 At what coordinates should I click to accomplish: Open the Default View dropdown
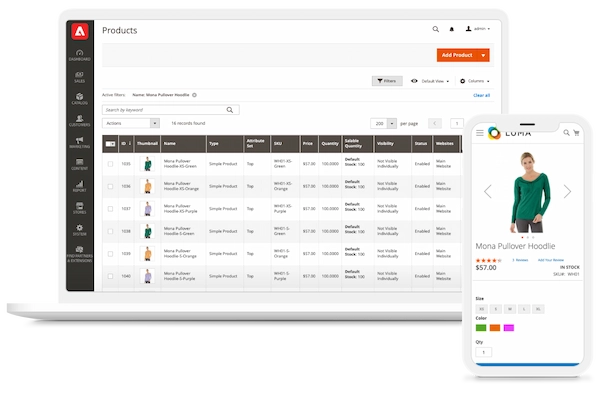click(x=430, y=81)
